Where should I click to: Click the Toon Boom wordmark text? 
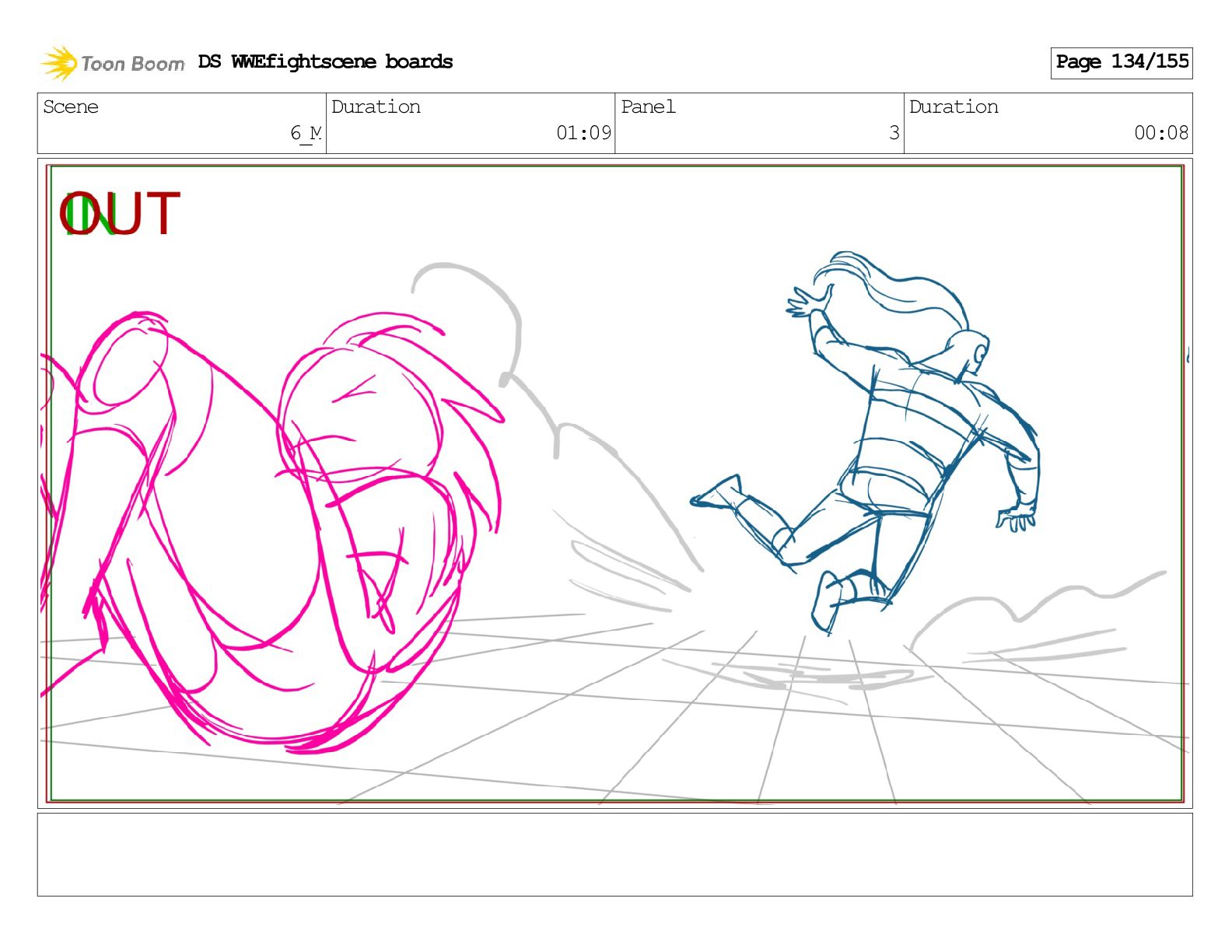click(x=133, y=64)
